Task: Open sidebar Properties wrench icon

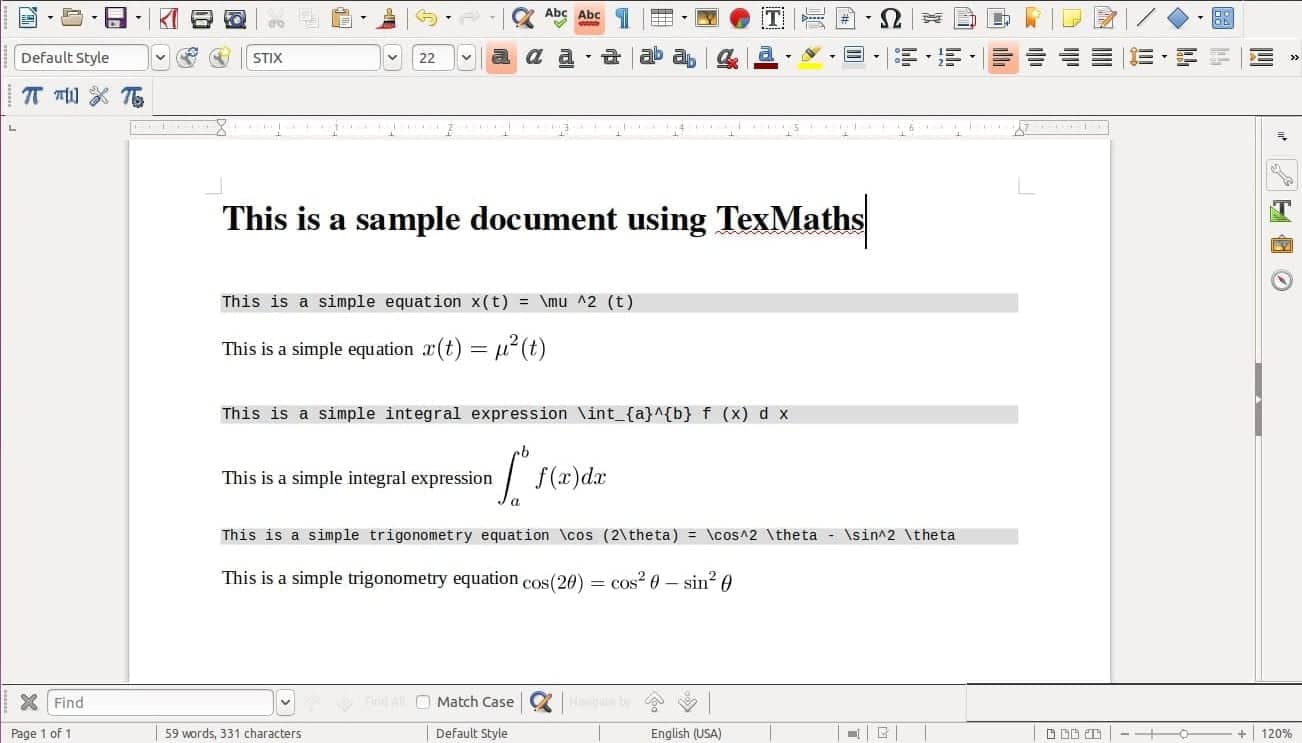Action: [x=1281, y=175]
